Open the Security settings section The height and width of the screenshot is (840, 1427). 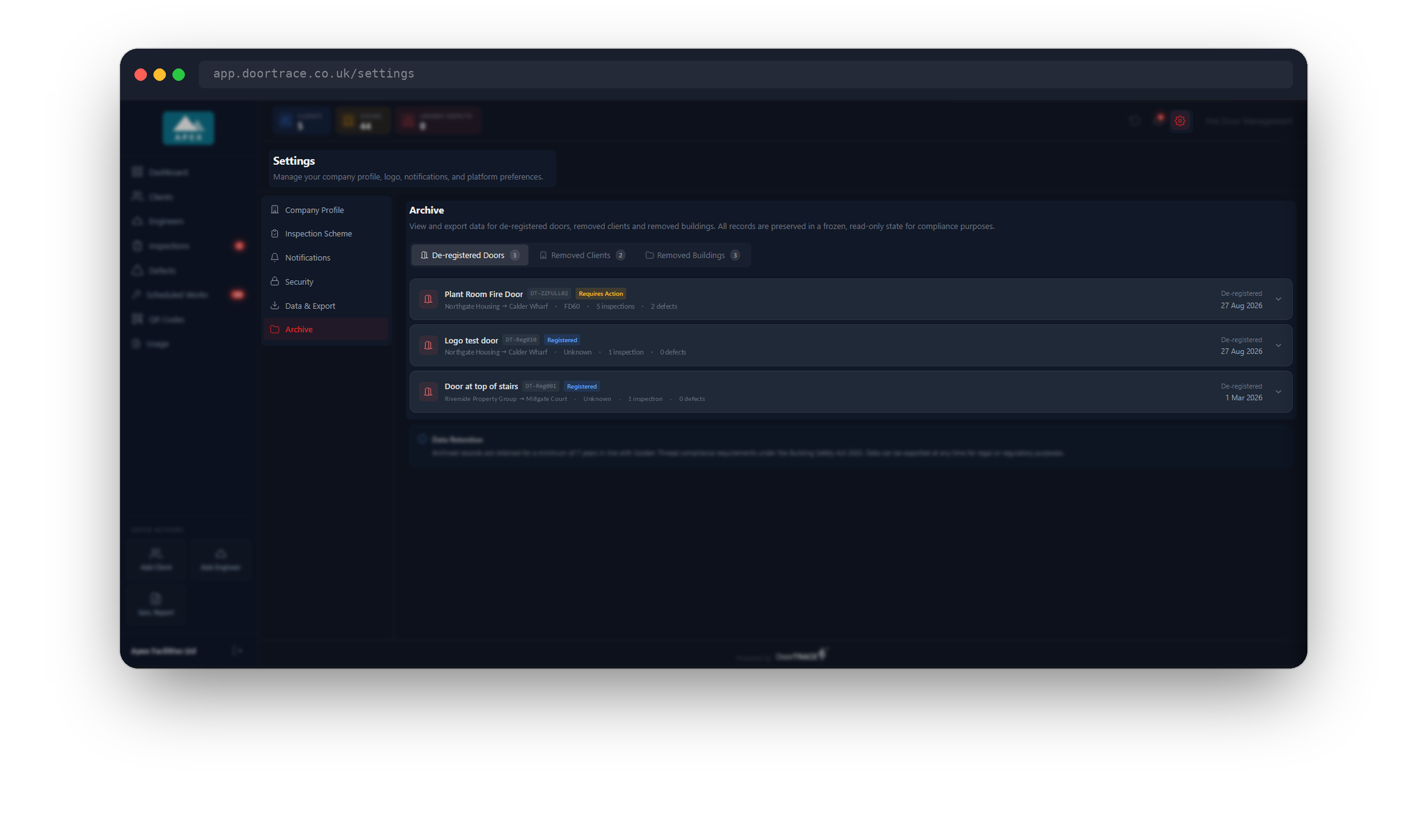click(326, 282)
